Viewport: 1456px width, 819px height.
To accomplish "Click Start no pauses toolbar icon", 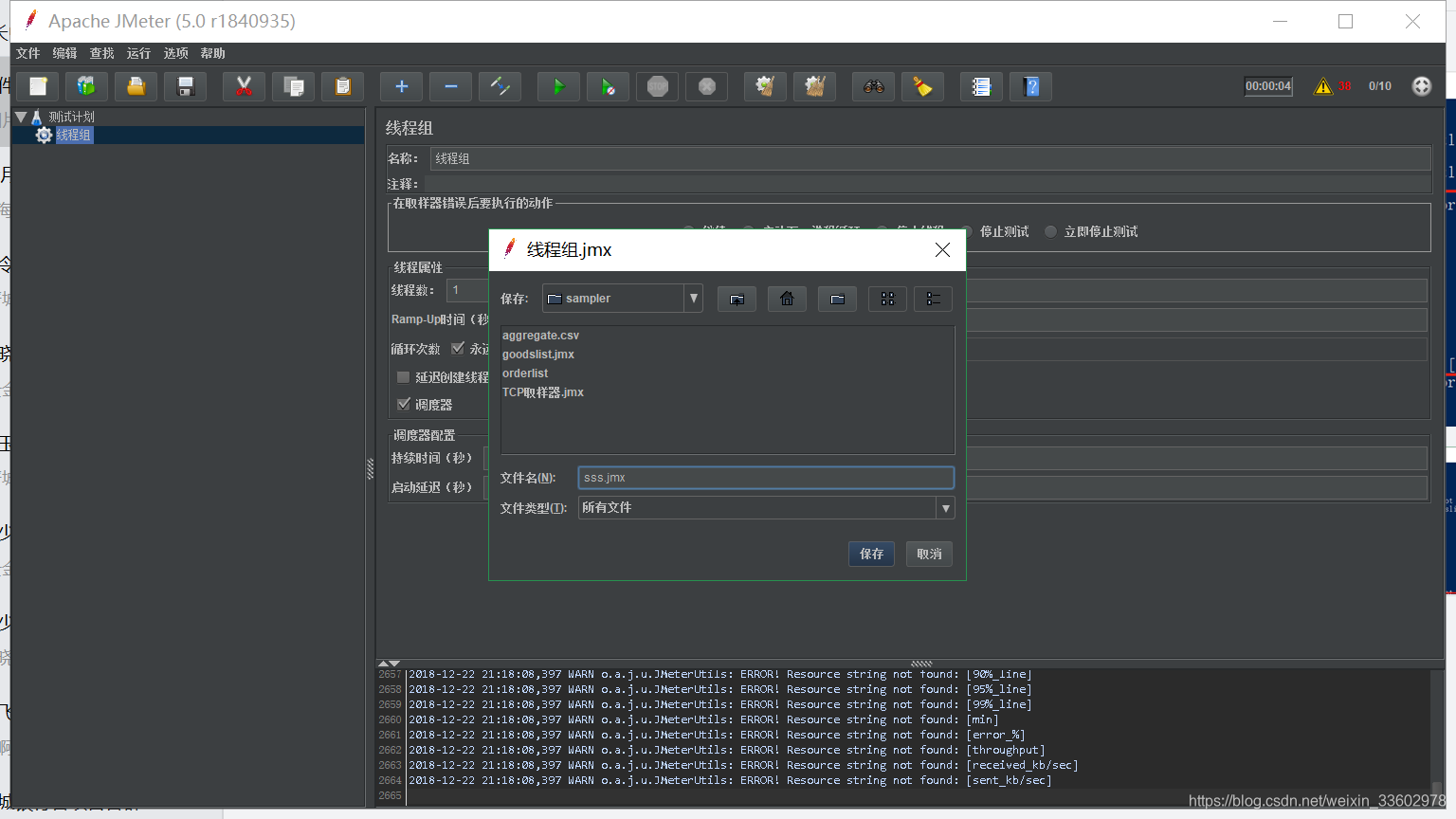I will pyautogui.click(x=609, y=86).
